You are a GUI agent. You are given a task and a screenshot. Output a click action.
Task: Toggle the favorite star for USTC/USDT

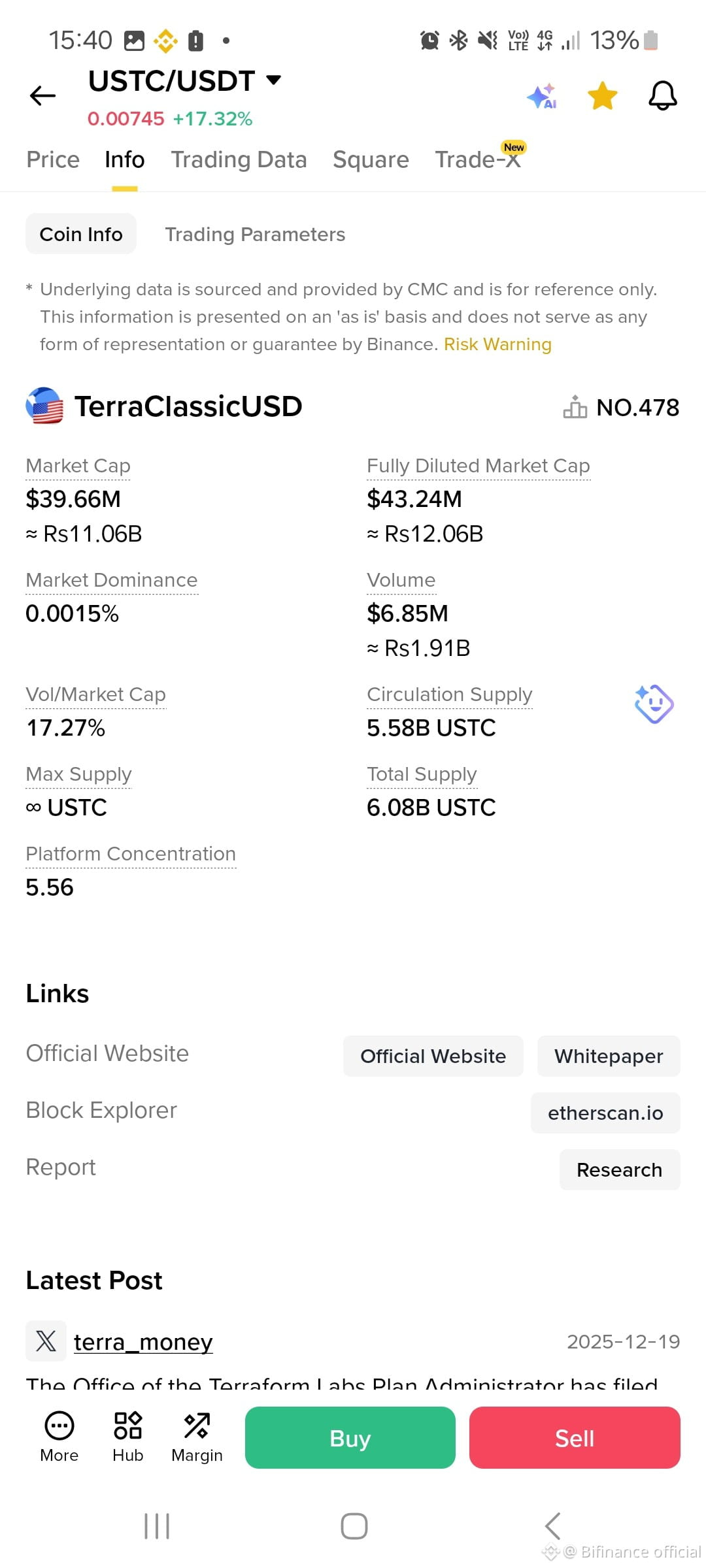coord(602,96)
